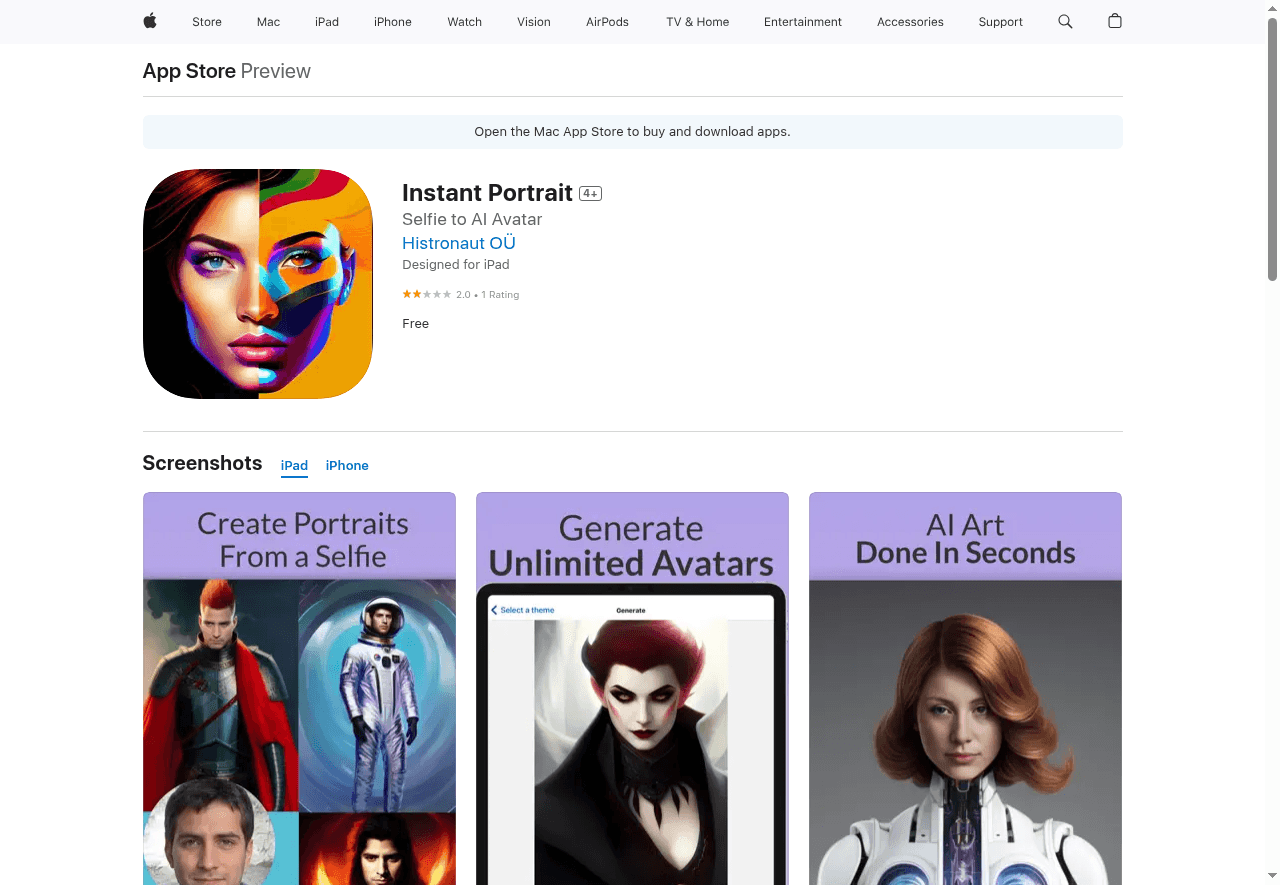
Task: Go to the Watch menu
Action: (464, 22)
